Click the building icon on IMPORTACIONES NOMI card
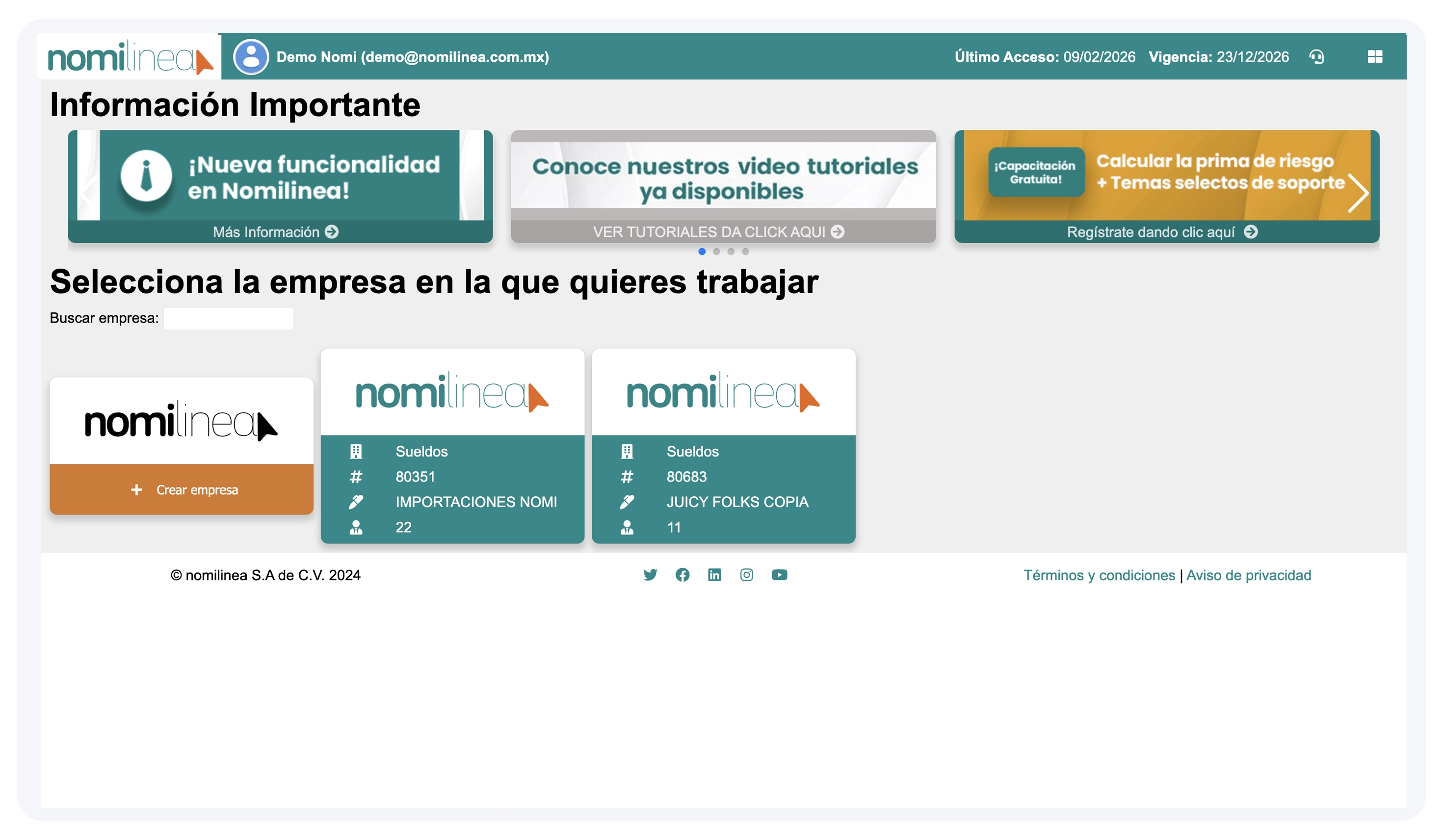 click(x=356, y=451)
